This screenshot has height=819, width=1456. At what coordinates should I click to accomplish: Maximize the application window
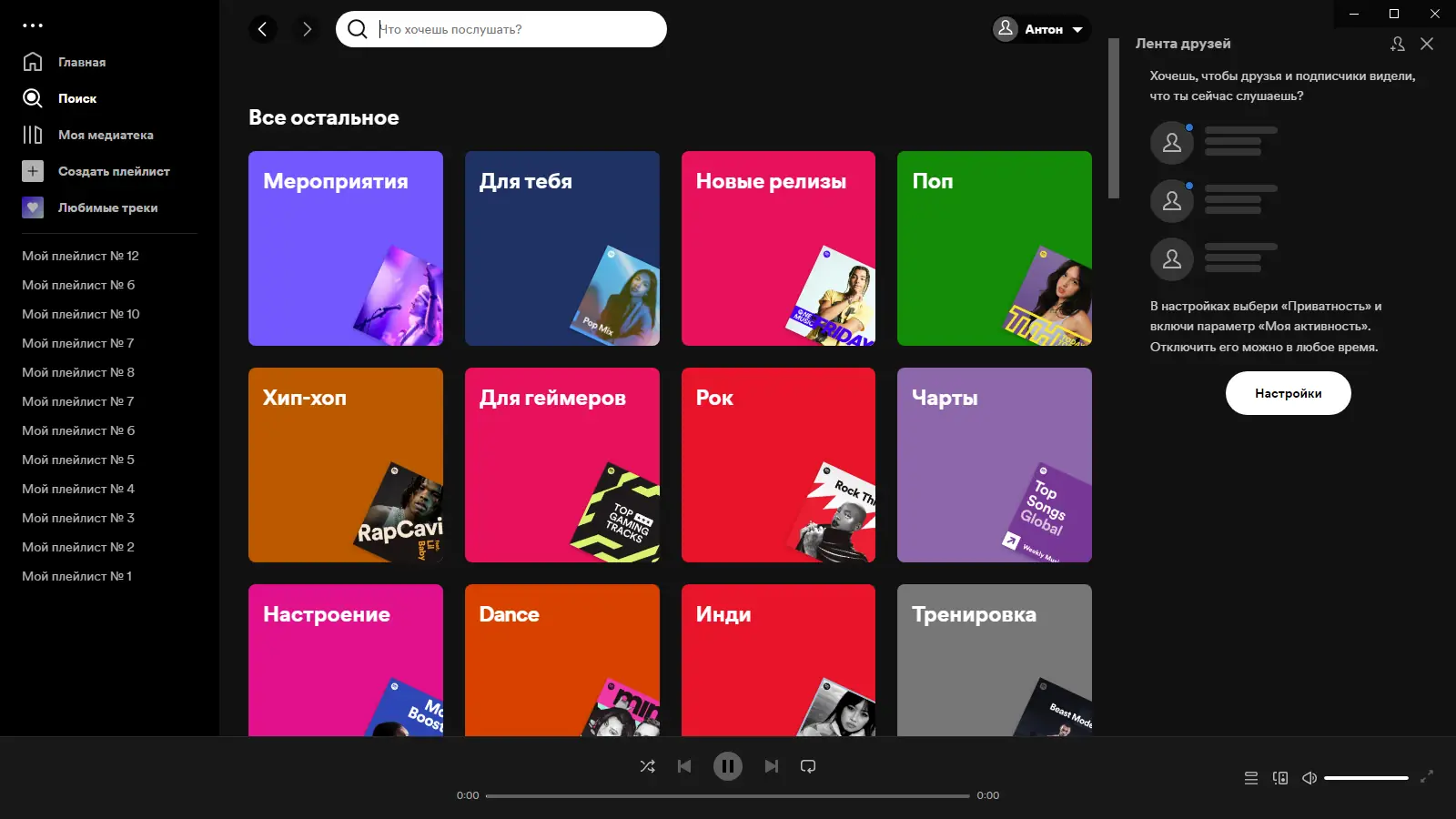pyautogui.click(x=1394, y=14)
